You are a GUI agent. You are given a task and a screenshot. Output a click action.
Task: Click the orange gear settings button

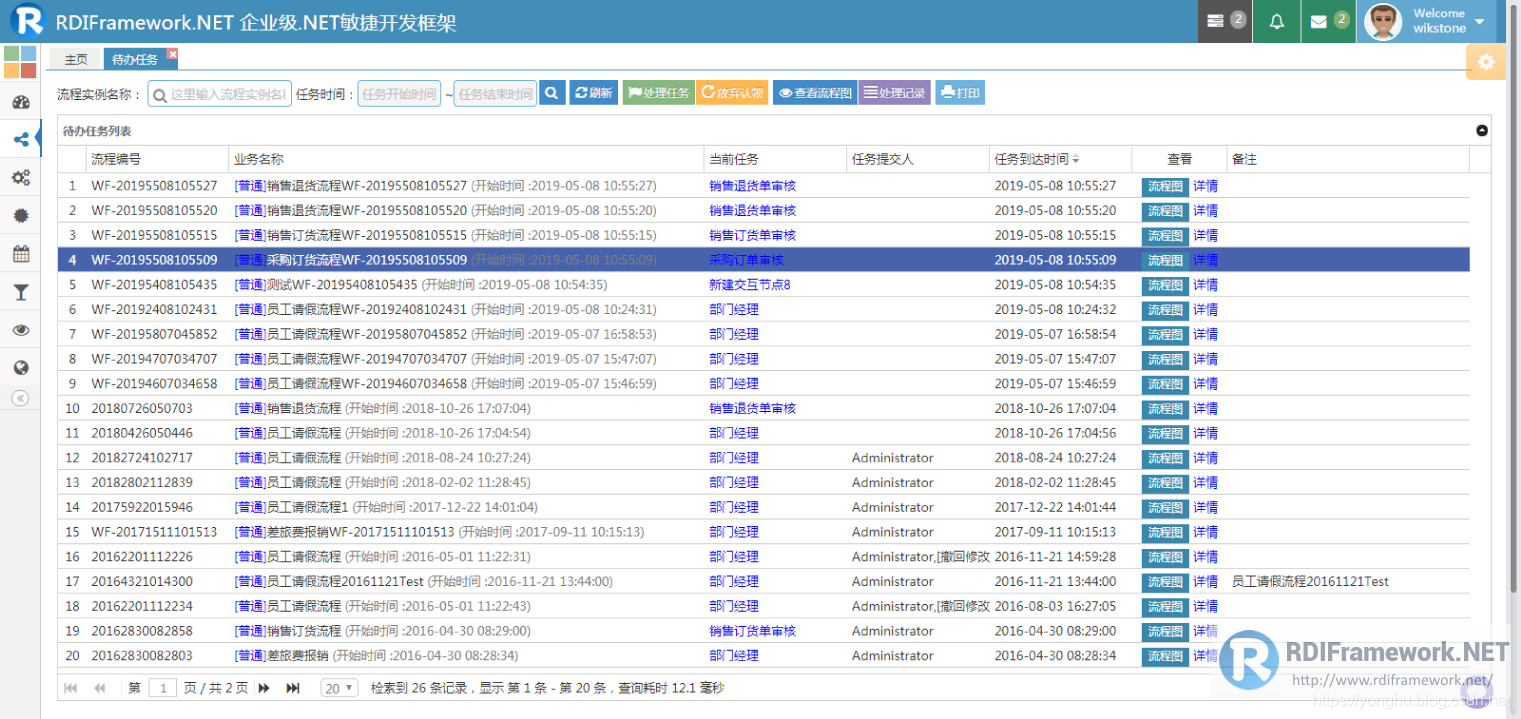tap(1486, 62)
